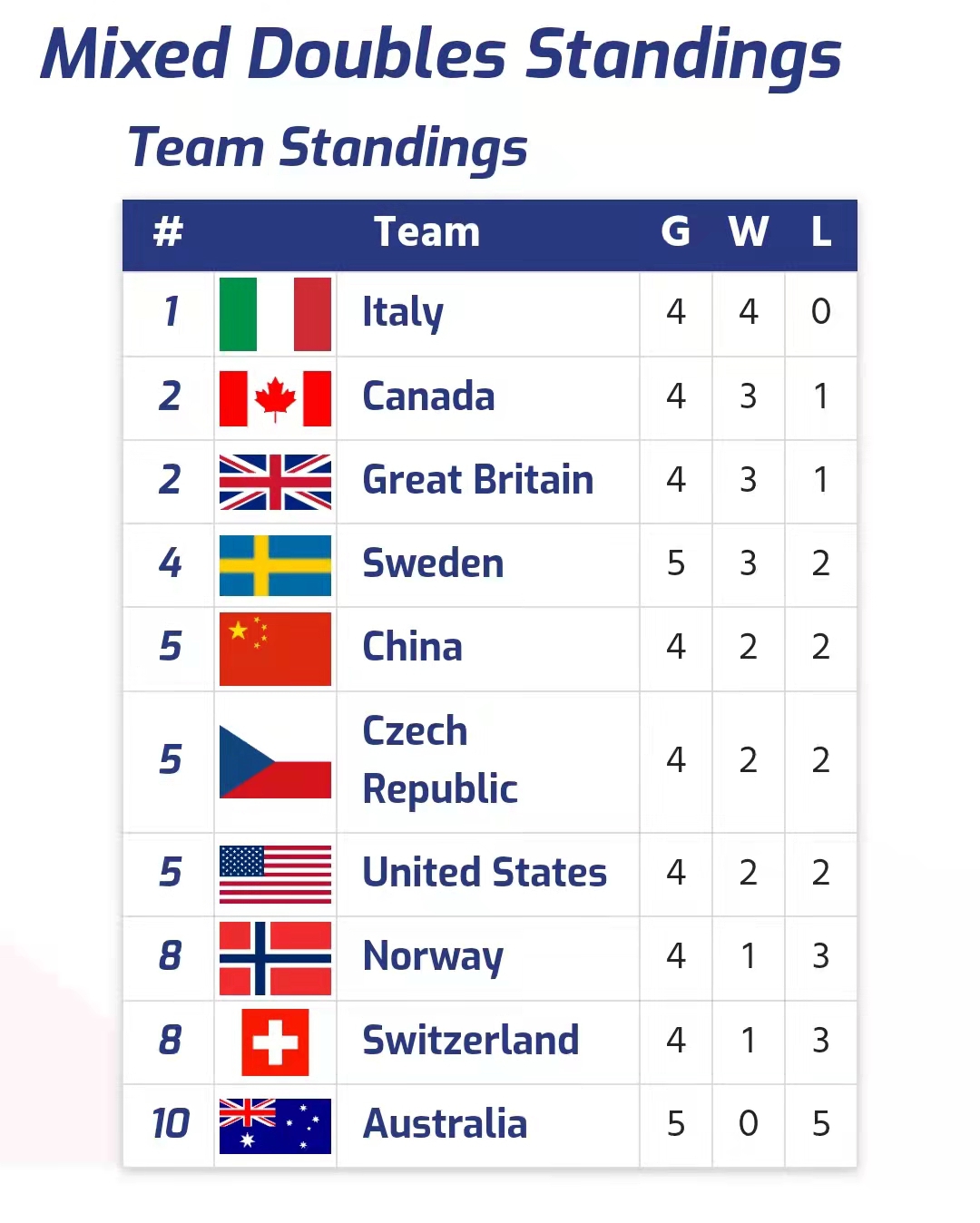Image resolution: width=980 pixels, height=1223 pixels.
Task: Open the United States team name
Action: (485, 873)
